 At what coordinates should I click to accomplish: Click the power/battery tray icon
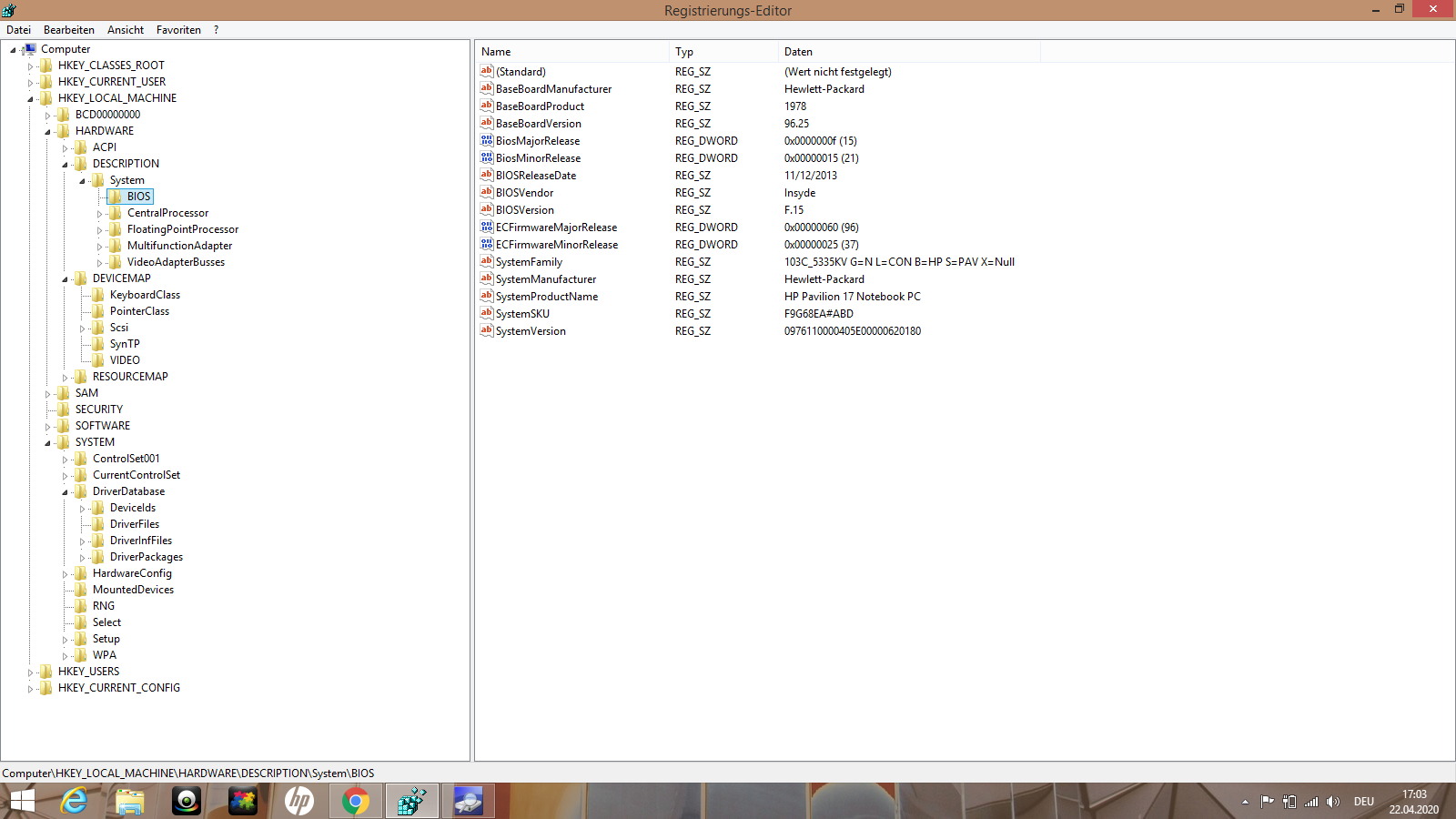[1289, 802]
